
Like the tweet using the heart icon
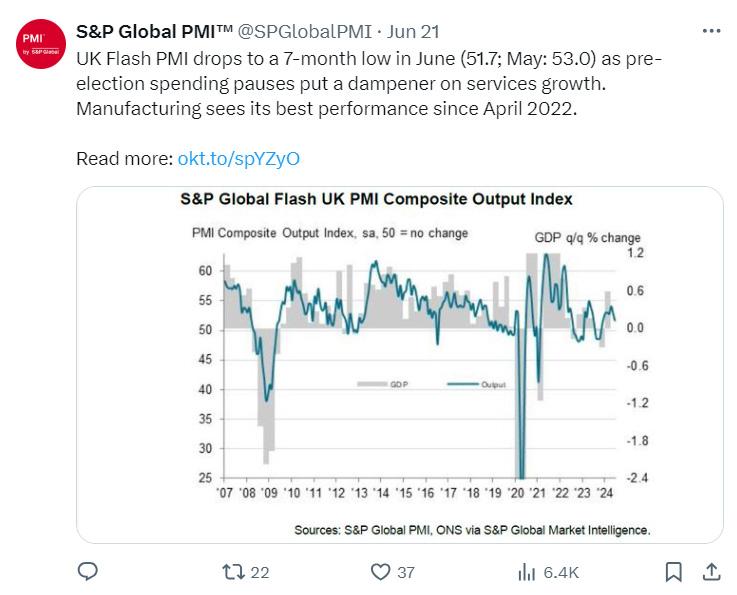[x=380, y=572]
